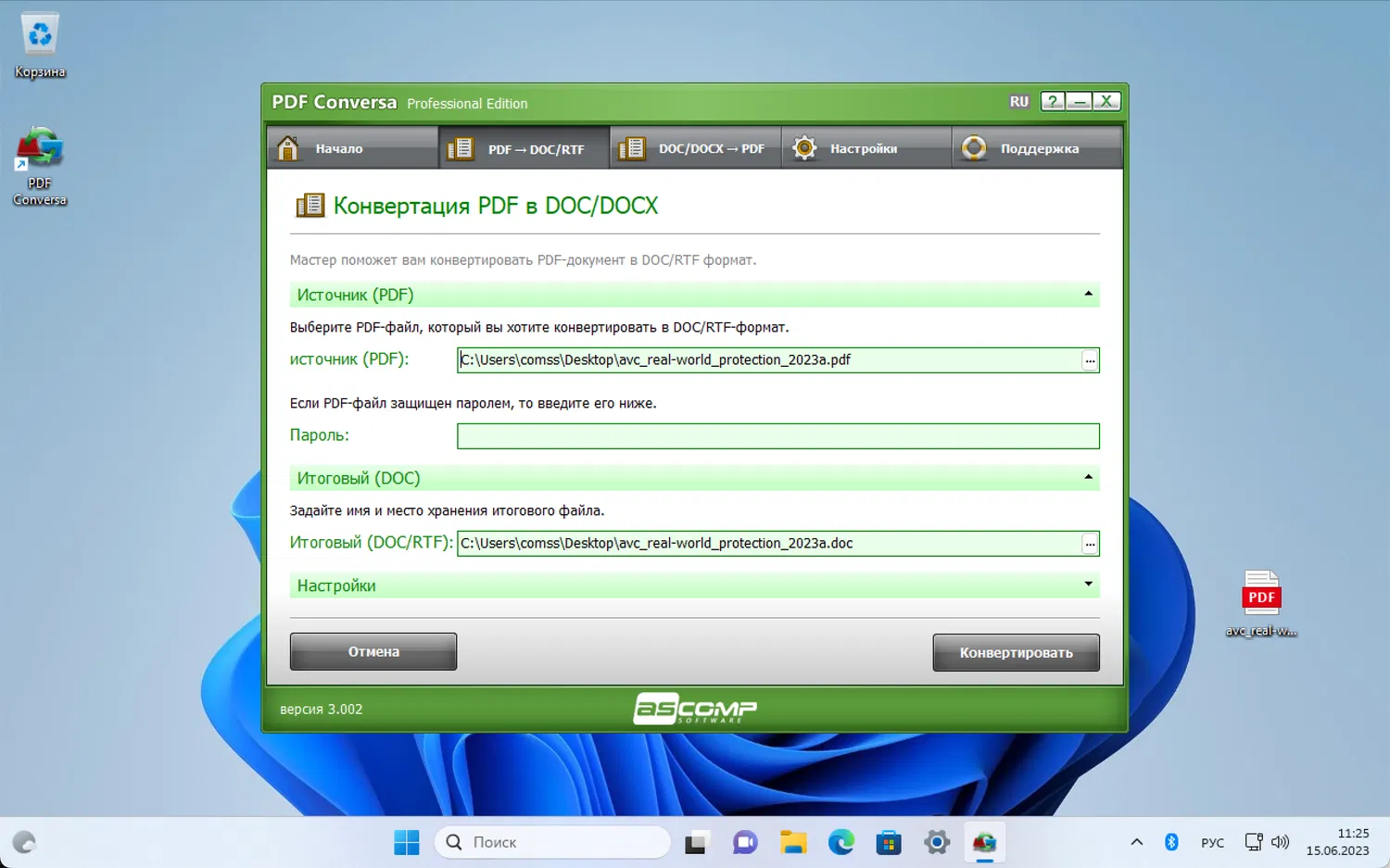The image size is (1390, 868).
Task: Switch to the DOC/DOCX → PDF tab
Action: 696,148
